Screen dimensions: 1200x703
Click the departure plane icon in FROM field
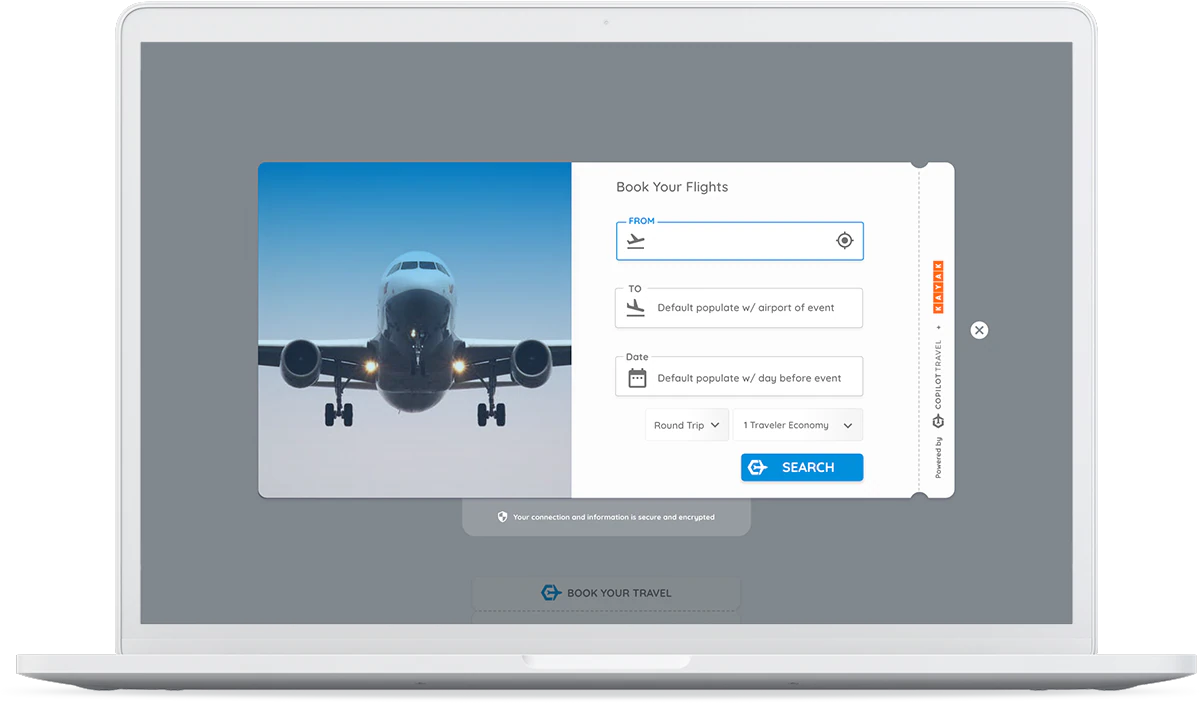[636, 241]
